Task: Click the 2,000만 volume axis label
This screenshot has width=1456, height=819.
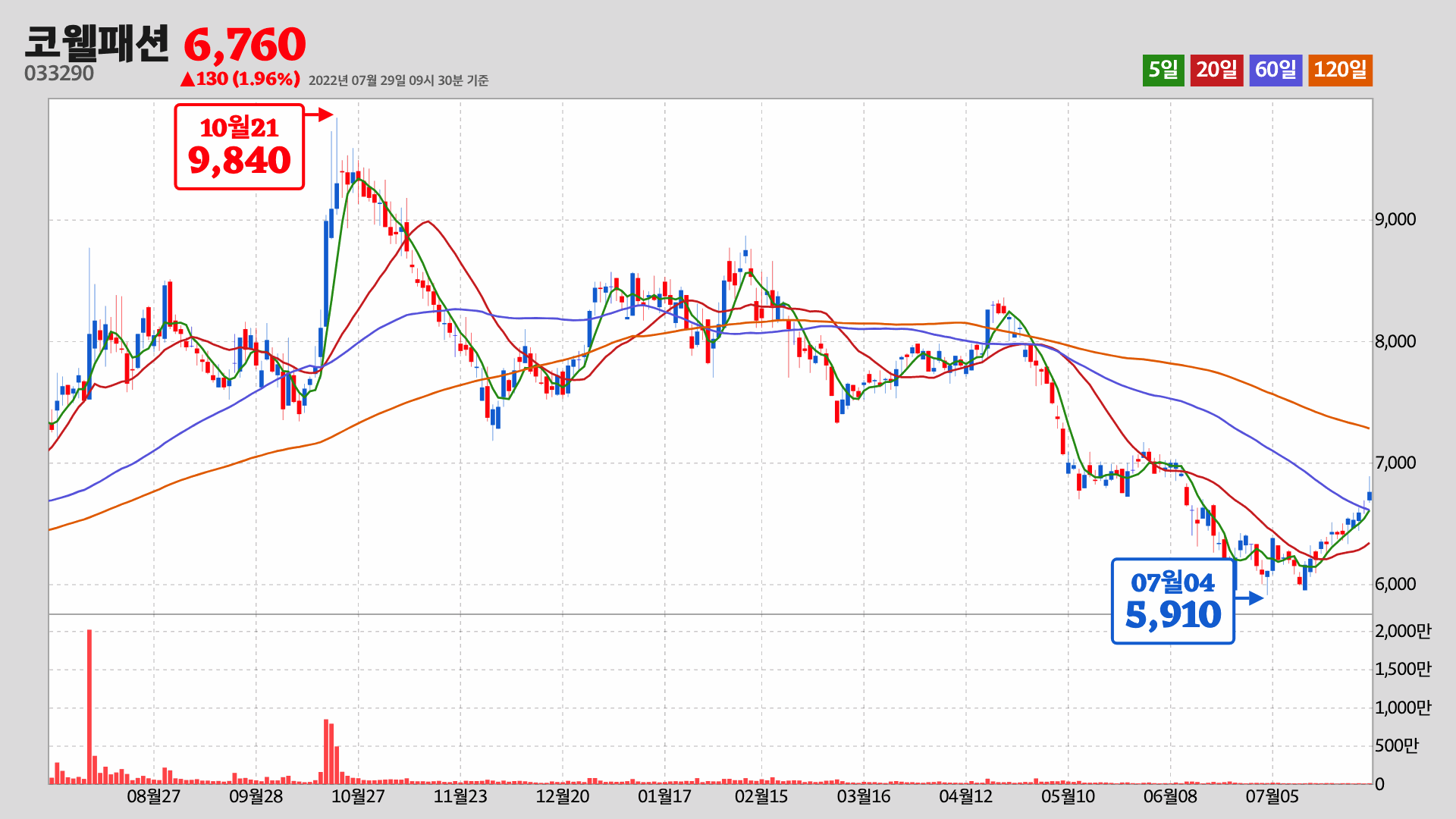Action: pos(1403,631)
